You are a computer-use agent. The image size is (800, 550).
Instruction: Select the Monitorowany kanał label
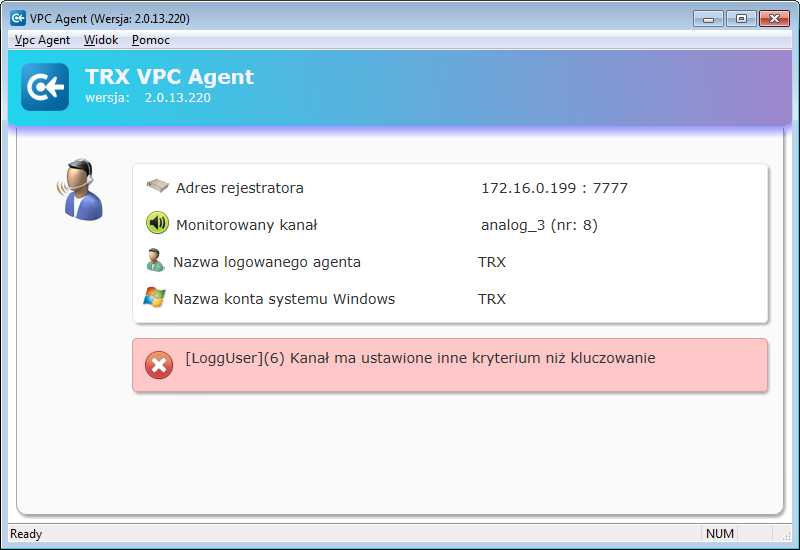(x=246, y=225)
